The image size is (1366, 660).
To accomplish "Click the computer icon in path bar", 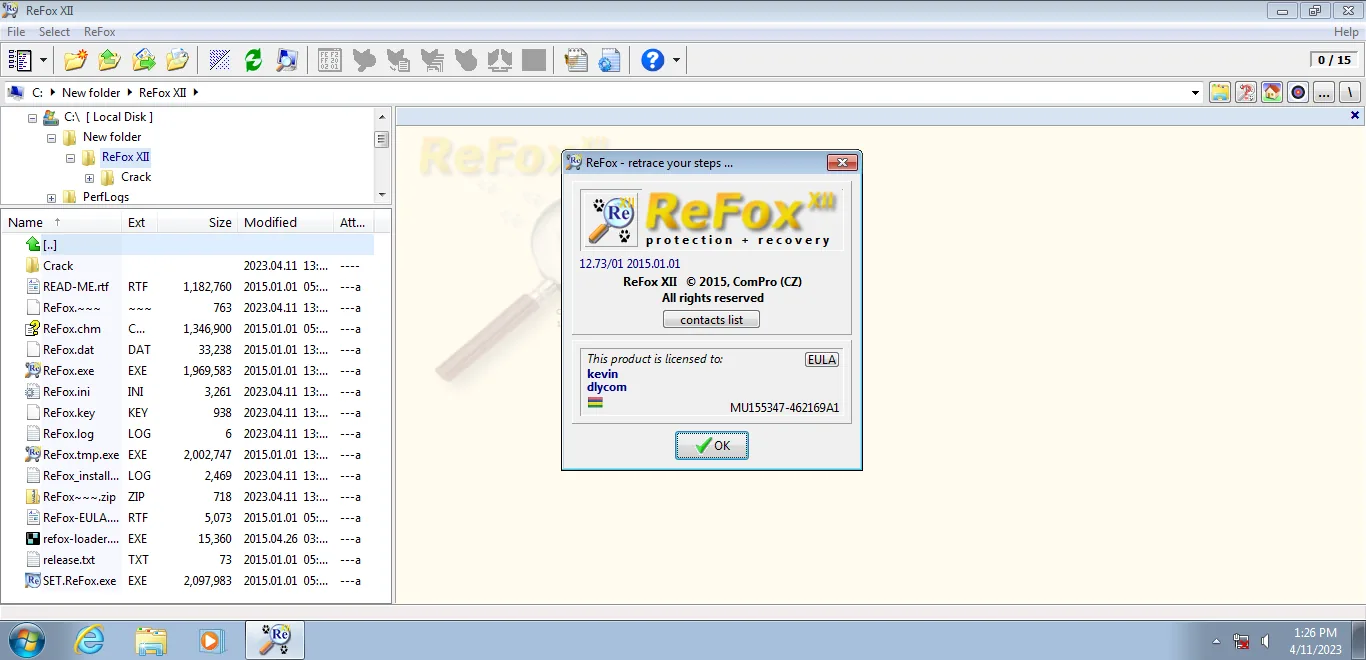I will 15,92.
